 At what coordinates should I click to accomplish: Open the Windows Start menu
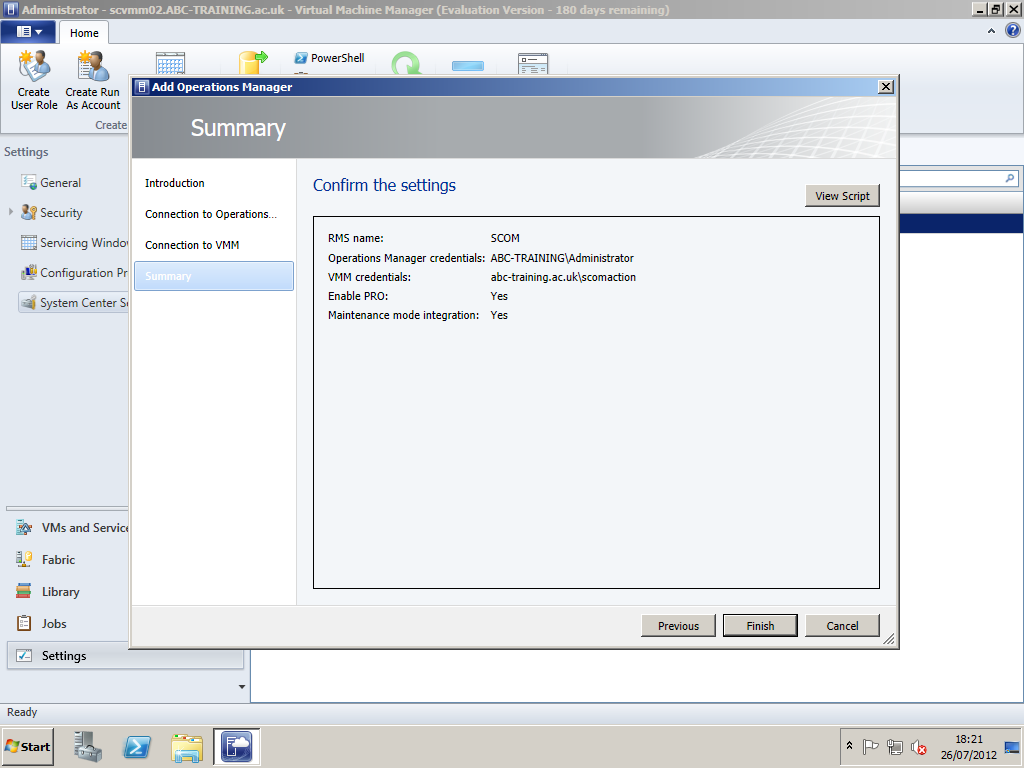(28, 746)
